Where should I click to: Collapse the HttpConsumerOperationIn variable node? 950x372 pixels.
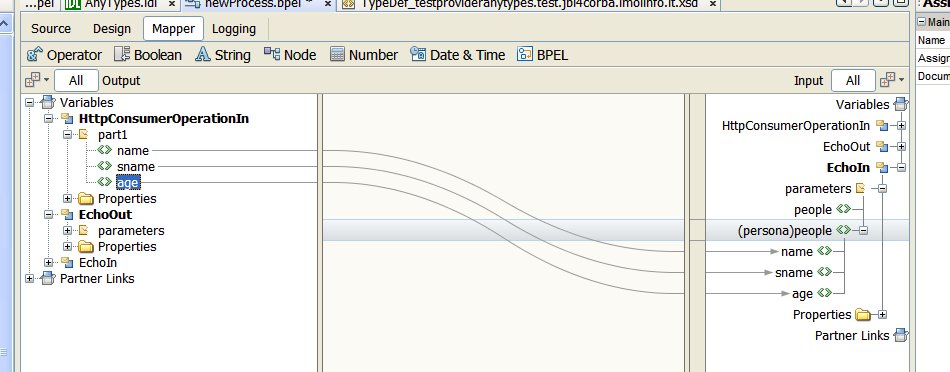tap(48, 119)
